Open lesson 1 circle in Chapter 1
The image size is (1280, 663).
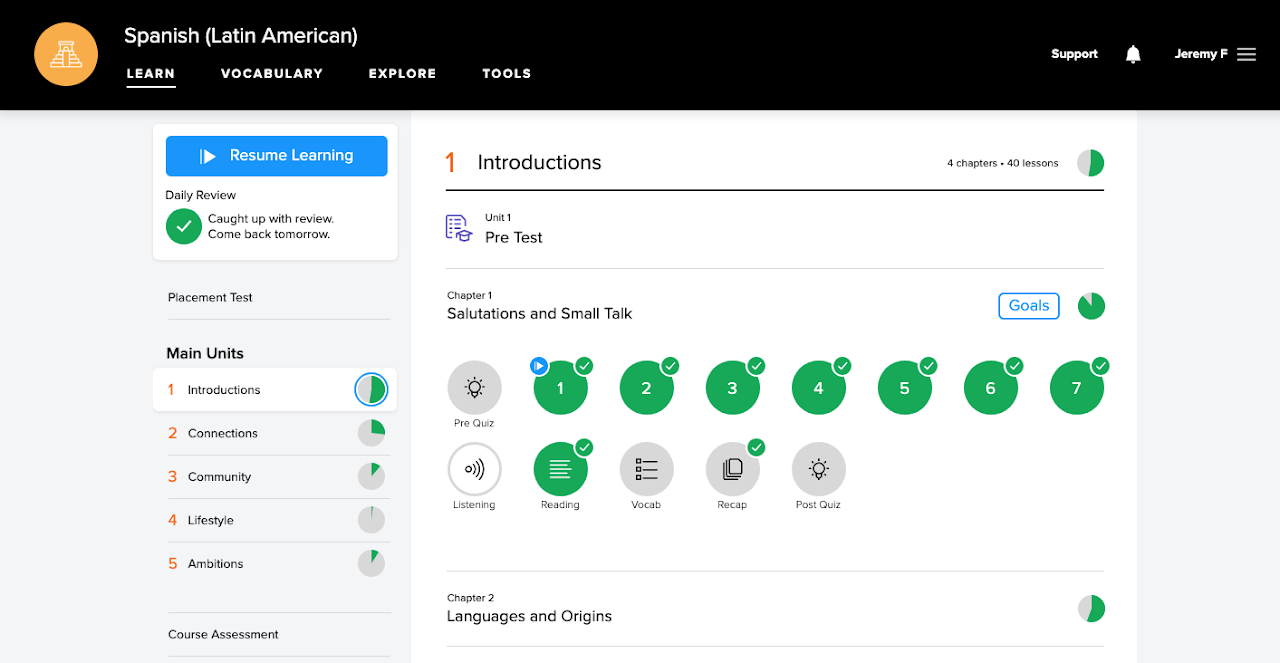click(560, 387)
